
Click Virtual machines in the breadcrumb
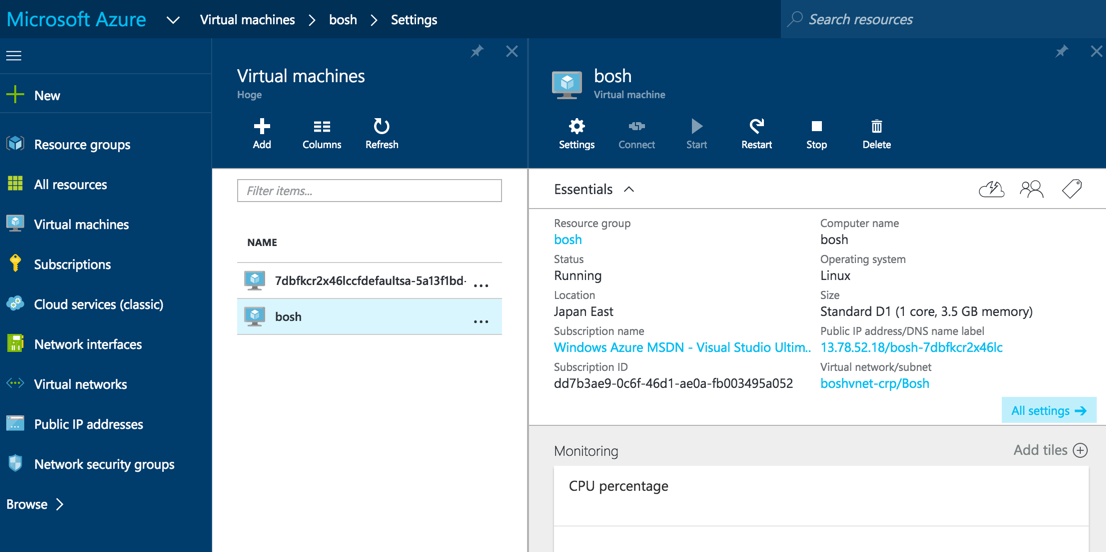pyautogui.click(x=248, y=20)
